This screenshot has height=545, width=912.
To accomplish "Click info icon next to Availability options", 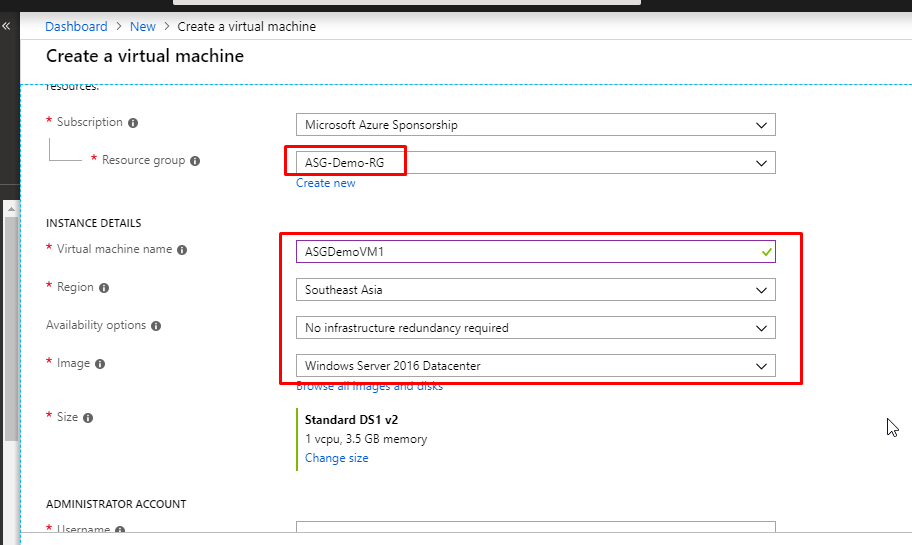I will pos(156,326).
